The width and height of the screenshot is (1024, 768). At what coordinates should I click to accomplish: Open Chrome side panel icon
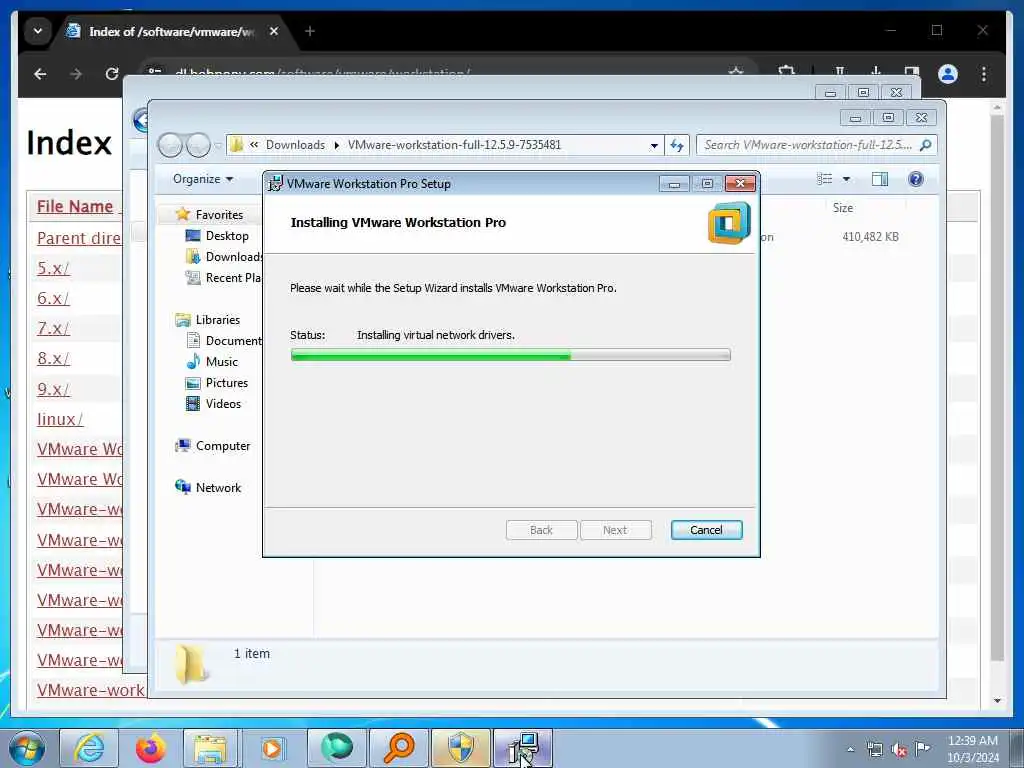912,72
